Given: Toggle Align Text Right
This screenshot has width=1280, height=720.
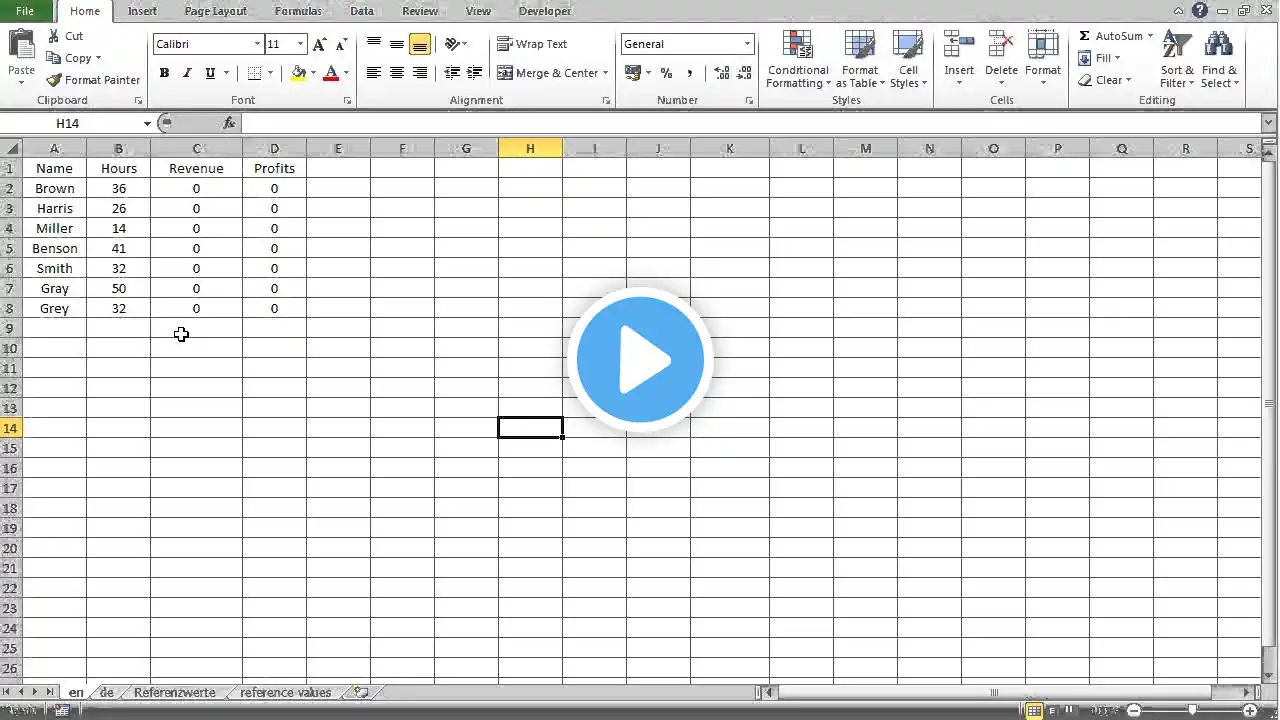Looking at the screenshot, I should point(420,73).
